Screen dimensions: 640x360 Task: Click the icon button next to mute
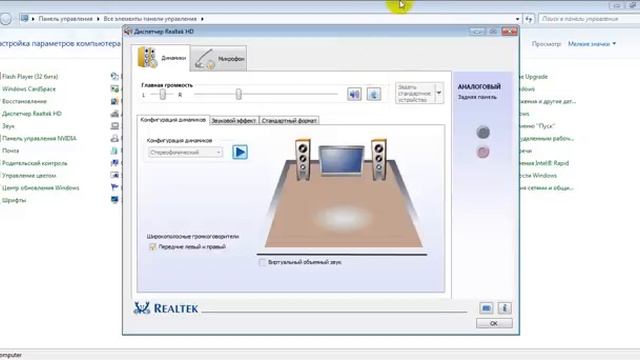pyautogui.click(x=373, y=94)
